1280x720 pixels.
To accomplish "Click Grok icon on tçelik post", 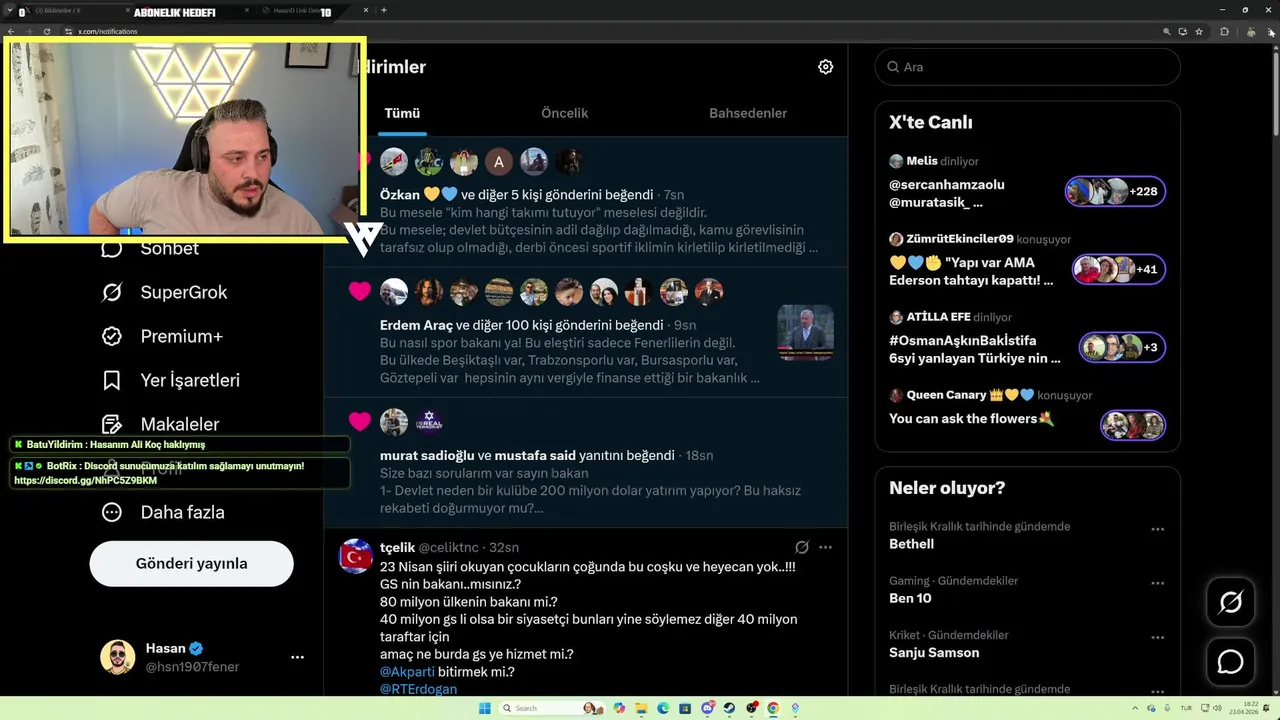I will click(801, 547).
